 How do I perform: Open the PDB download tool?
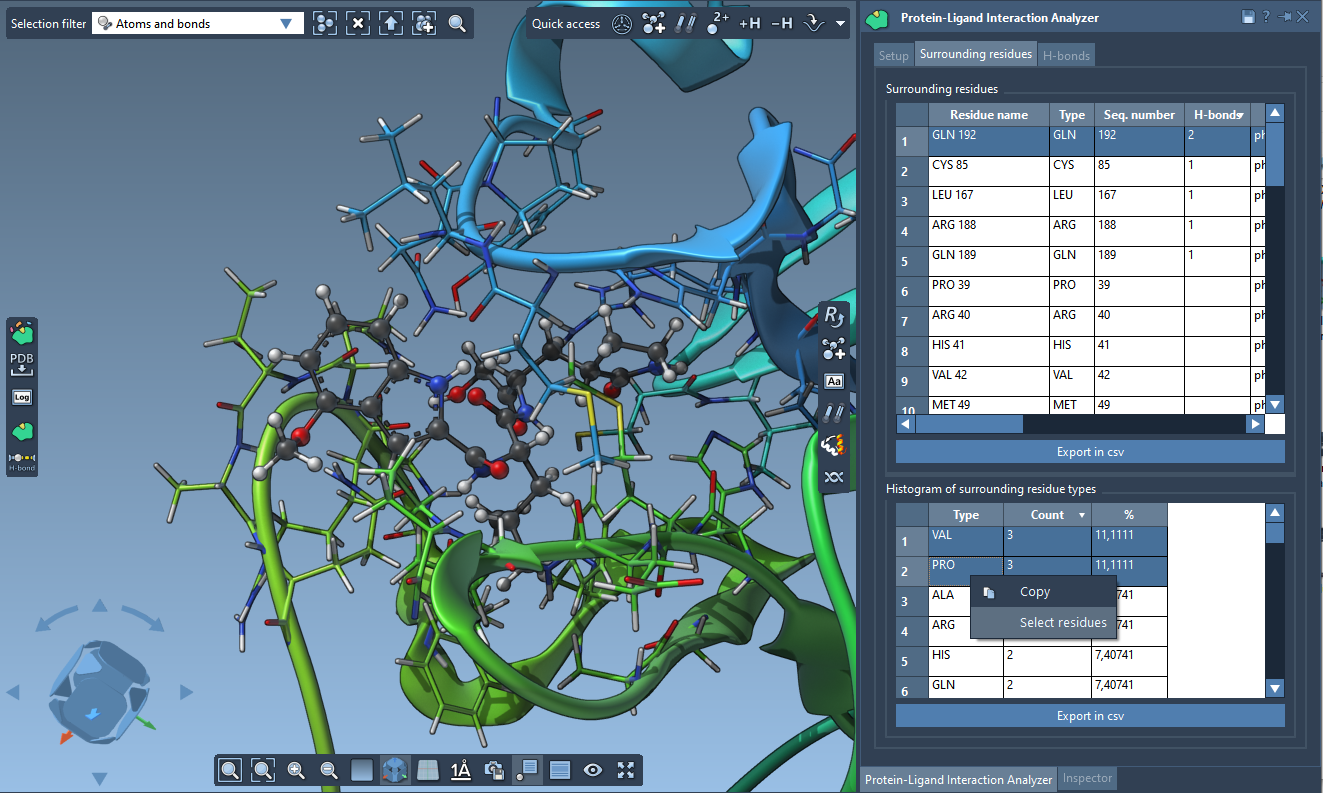tap(22, 363)
